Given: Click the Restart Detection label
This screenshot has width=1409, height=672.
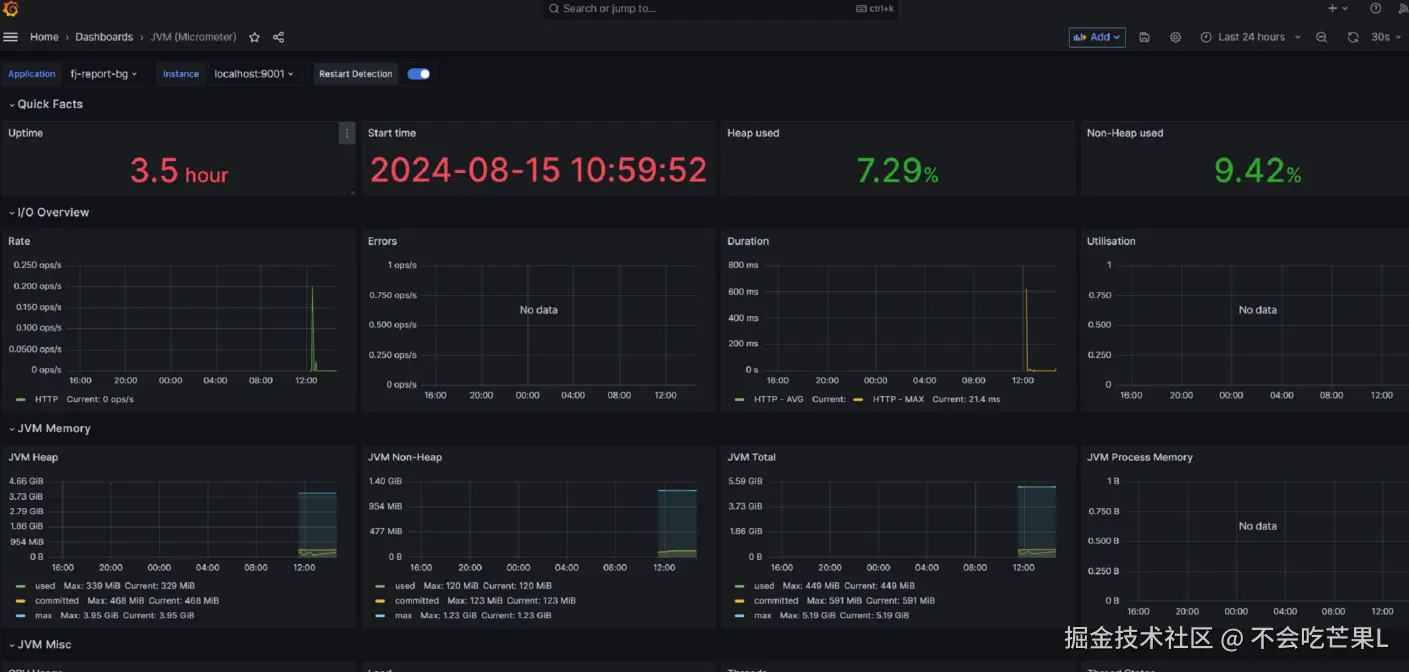Looking at the screenshot, I should click(x=356, y=74).
